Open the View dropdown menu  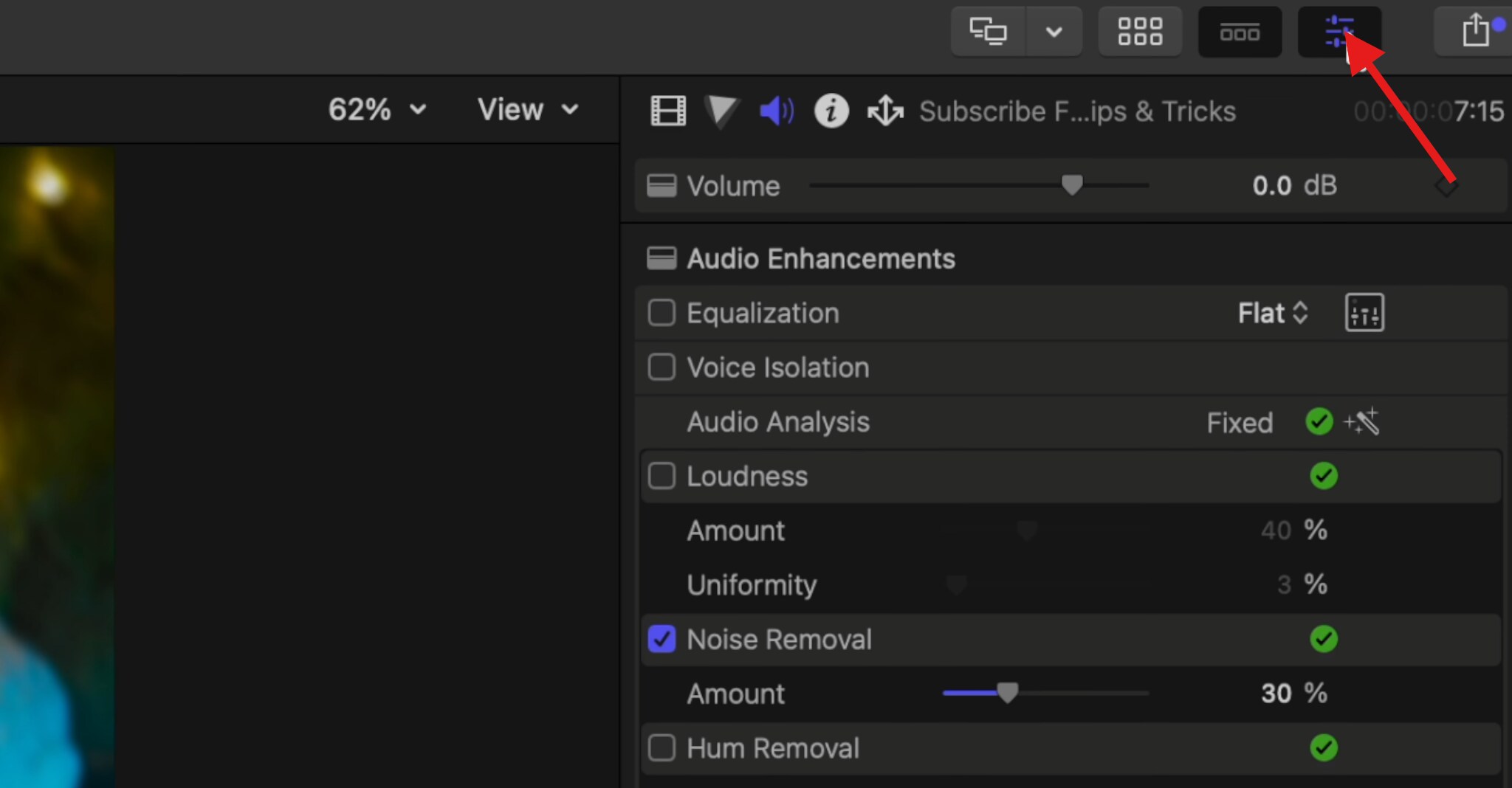(527, 109)
